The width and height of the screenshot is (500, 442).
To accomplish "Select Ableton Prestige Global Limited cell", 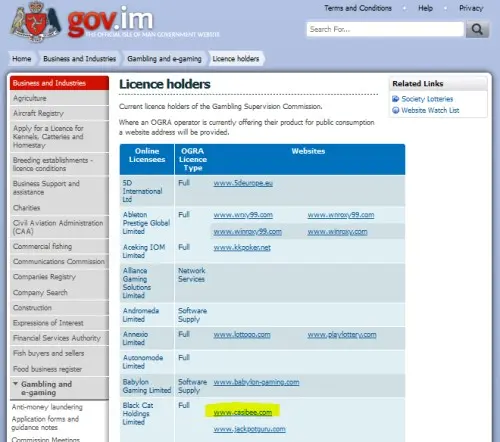I will coord(147,223).
